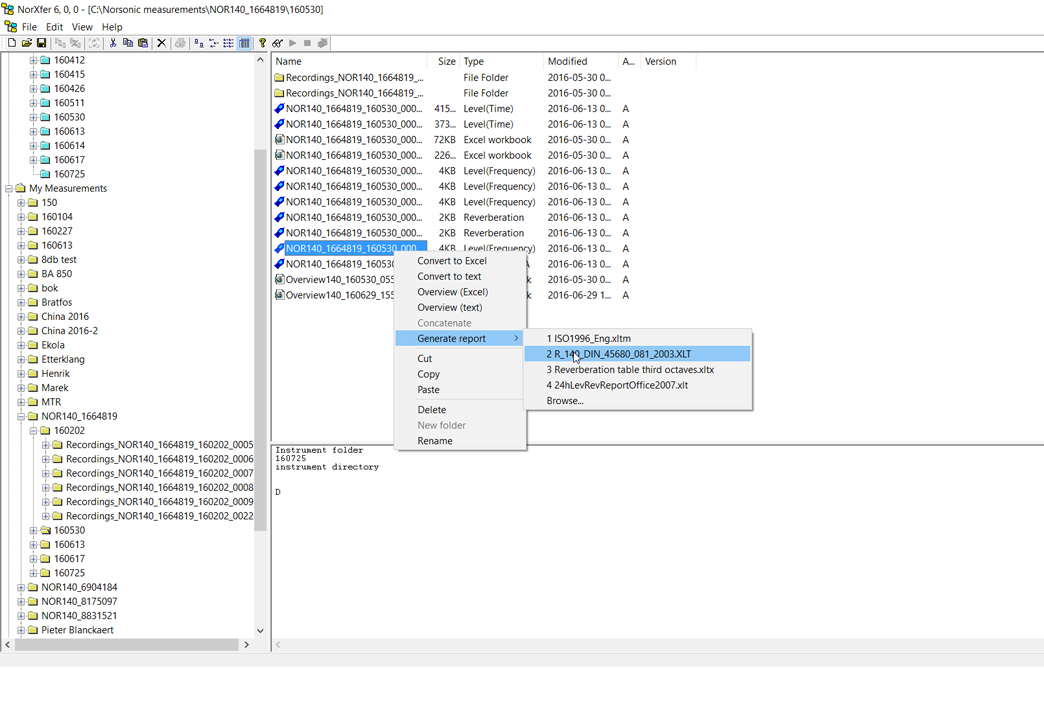This screenshot has height=719, width=1044.
Task: Click the Play toolbar icon
Action: point(292,43)
